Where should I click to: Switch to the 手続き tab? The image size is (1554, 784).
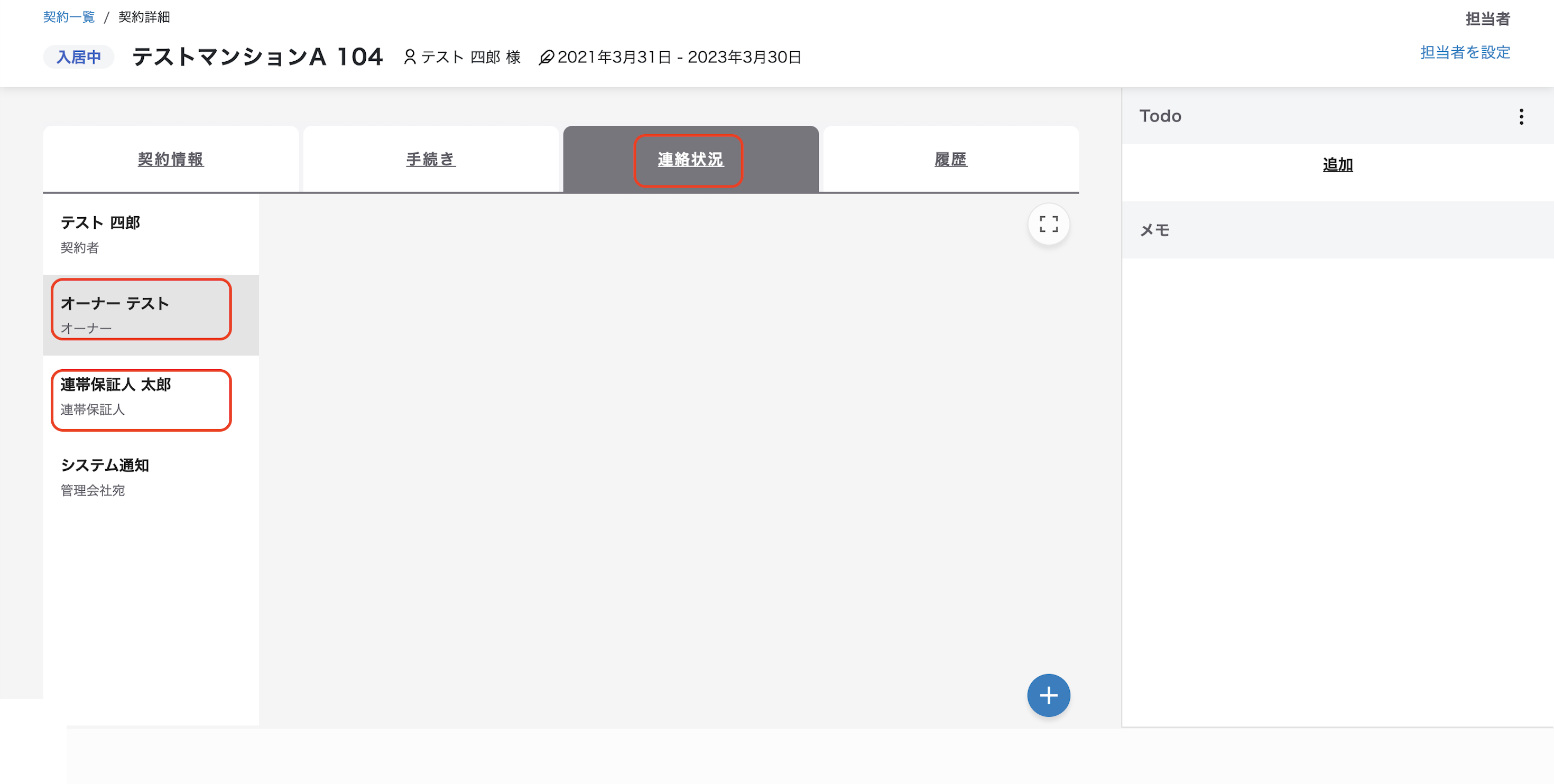coord(431,159)
